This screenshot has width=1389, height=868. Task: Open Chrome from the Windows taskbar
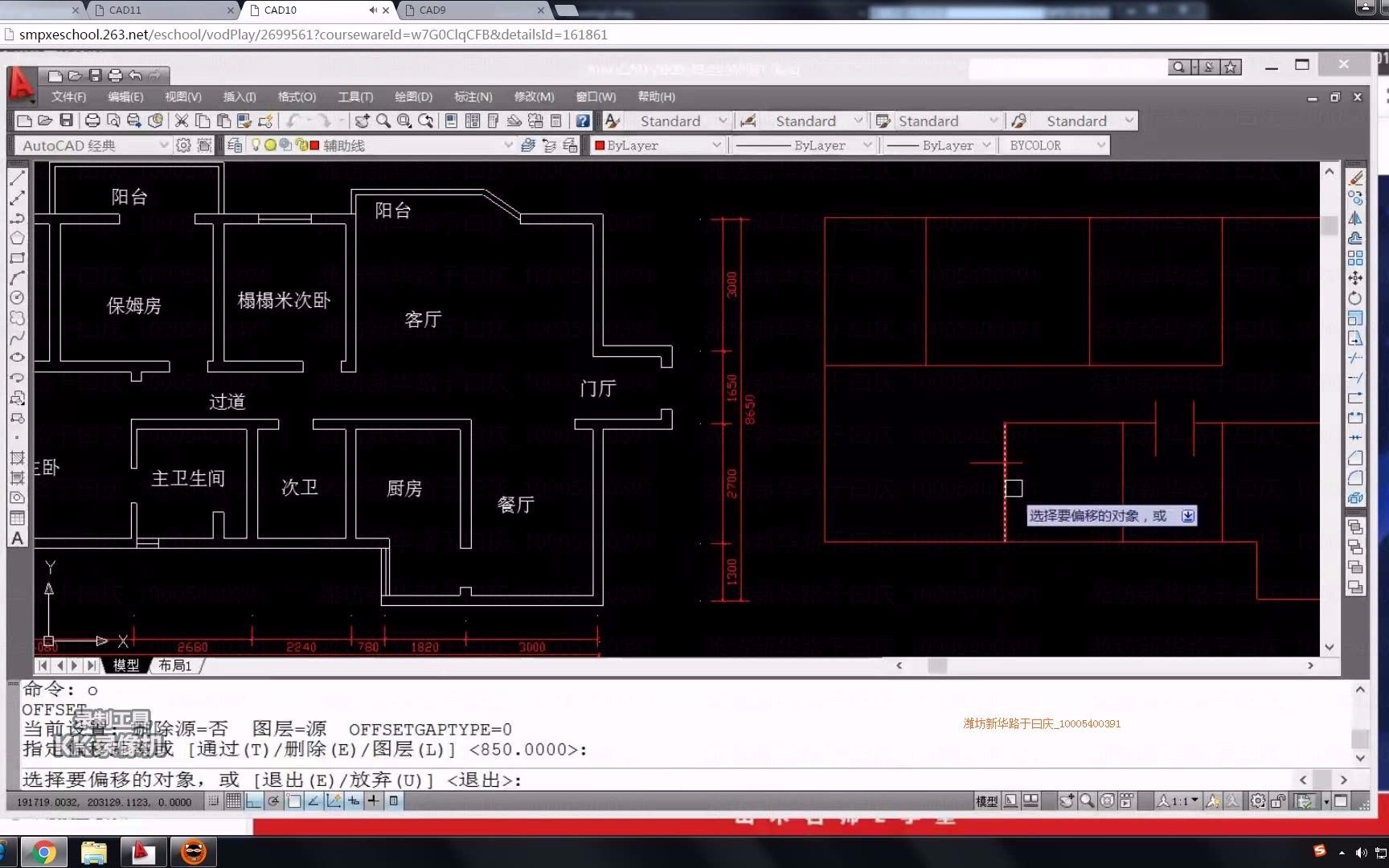pyautogui.click(x=44, y=852)
